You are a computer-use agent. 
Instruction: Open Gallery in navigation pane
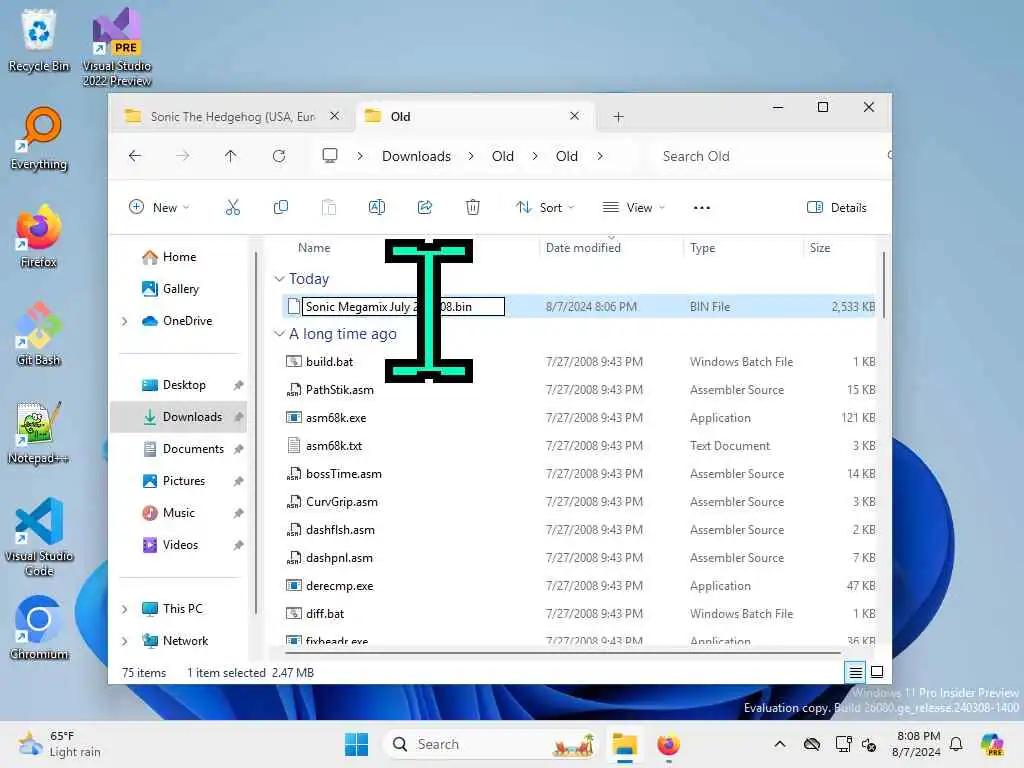point(180,289)
